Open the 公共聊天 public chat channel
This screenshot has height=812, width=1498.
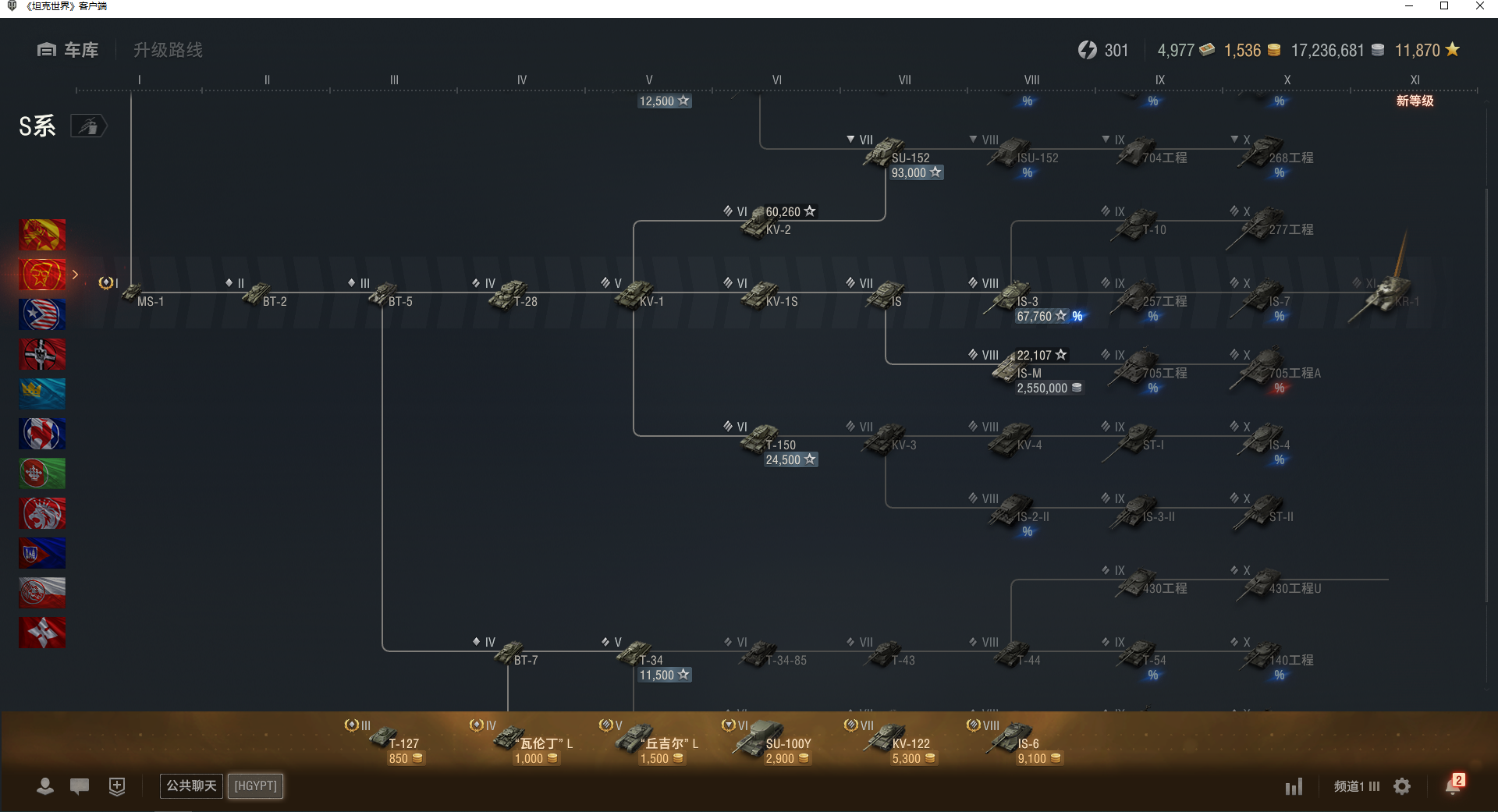(x=191, y=785)
